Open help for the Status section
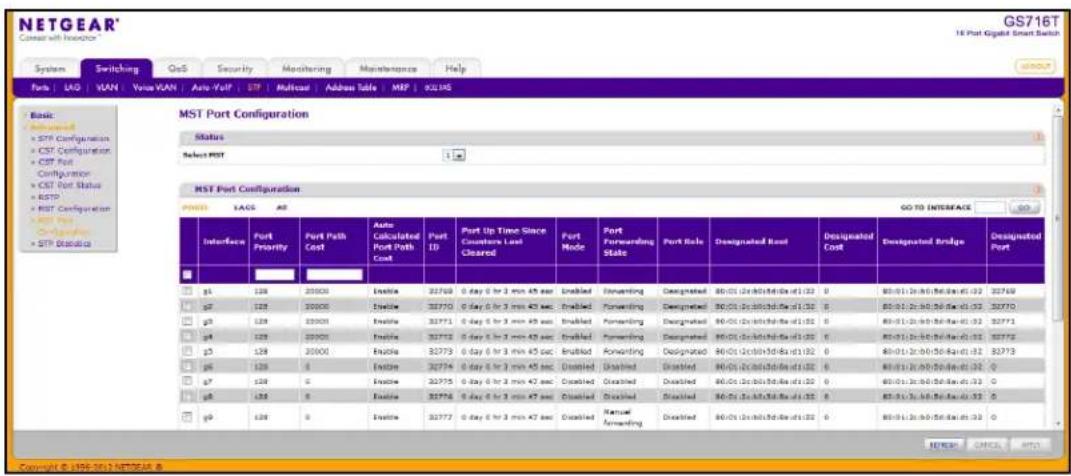1071x476 pixels. [1040, 137]
